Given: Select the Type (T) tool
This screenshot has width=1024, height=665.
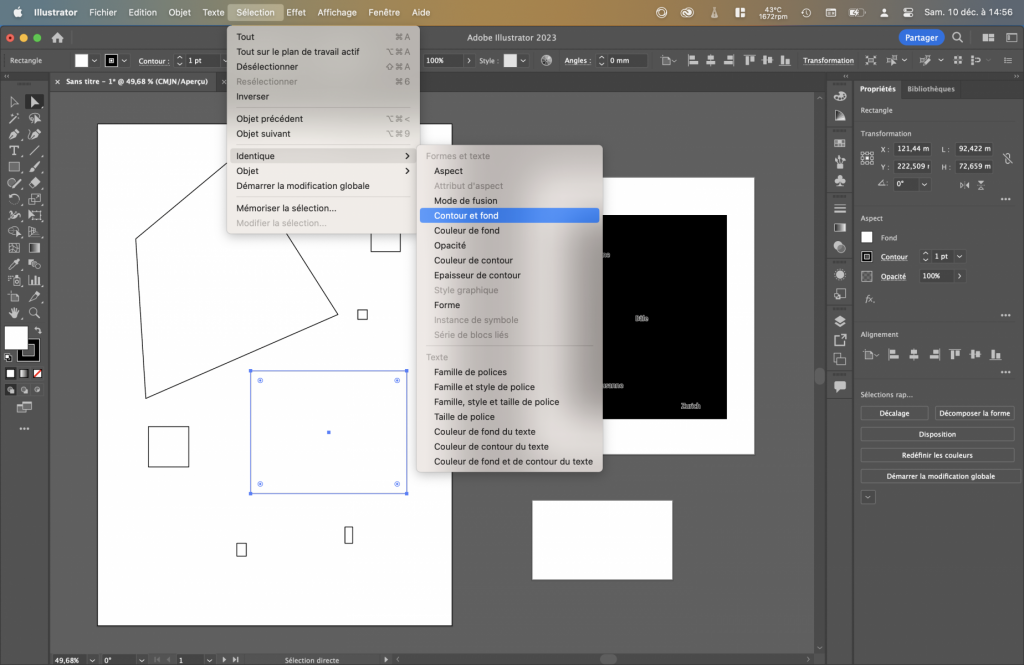Looking at the screenshot, I should (x=14, y=150).
